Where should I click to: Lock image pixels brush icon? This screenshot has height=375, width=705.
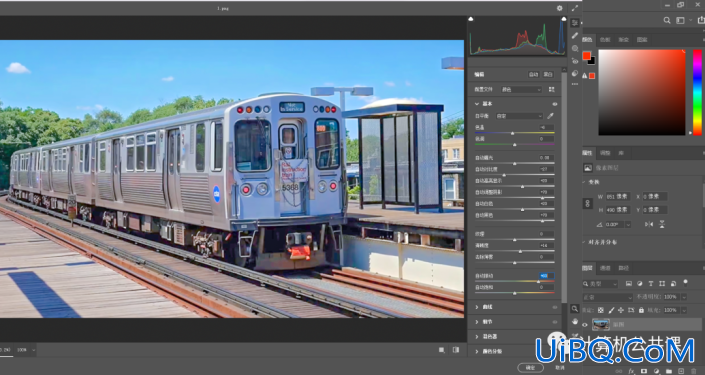(611, 310)
